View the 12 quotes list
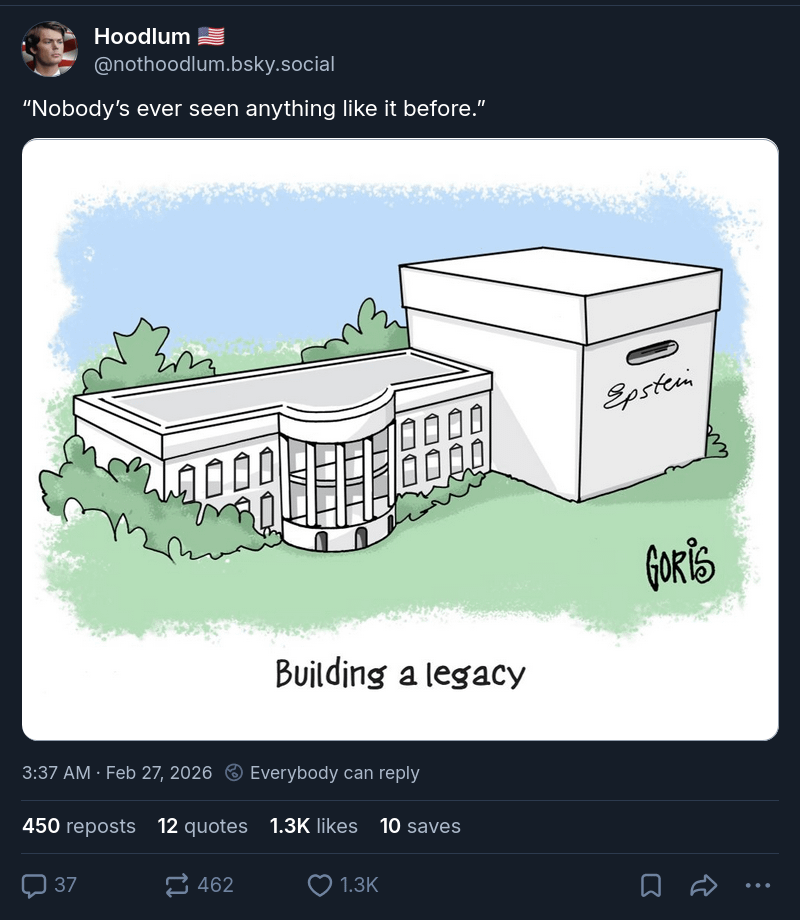Image resolution: width=800 pixels, height=920 pixels. [203, 826]
